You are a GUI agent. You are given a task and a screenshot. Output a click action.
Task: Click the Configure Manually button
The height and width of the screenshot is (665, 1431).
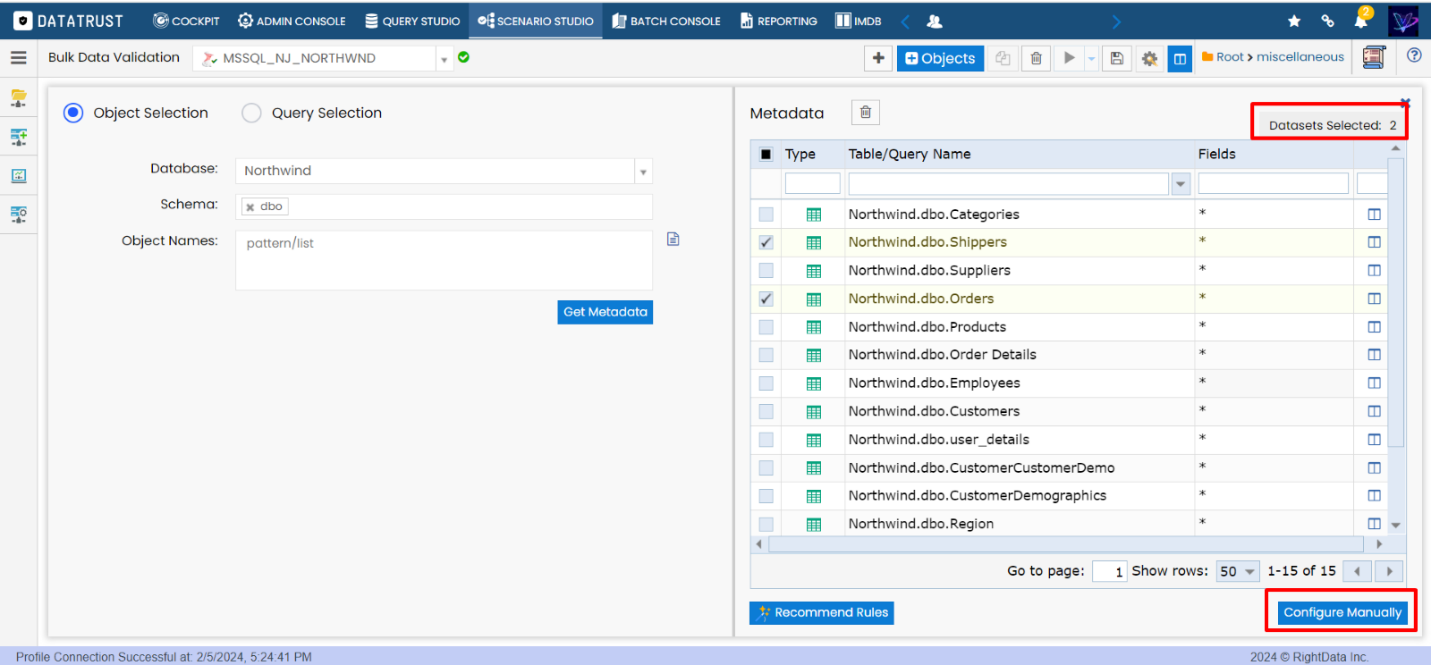(x=1342, y=612)
